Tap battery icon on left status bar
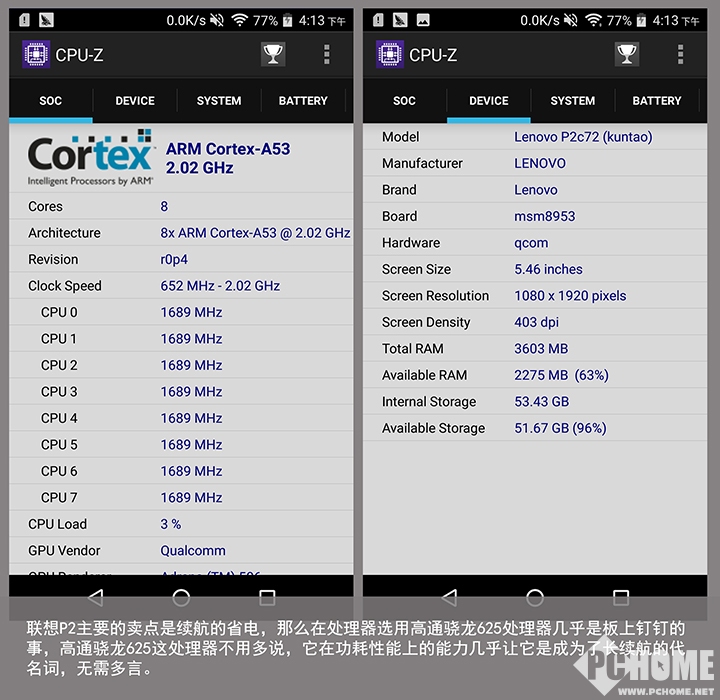This screenshot has height=700, width=720. click(x=287, y=20)
